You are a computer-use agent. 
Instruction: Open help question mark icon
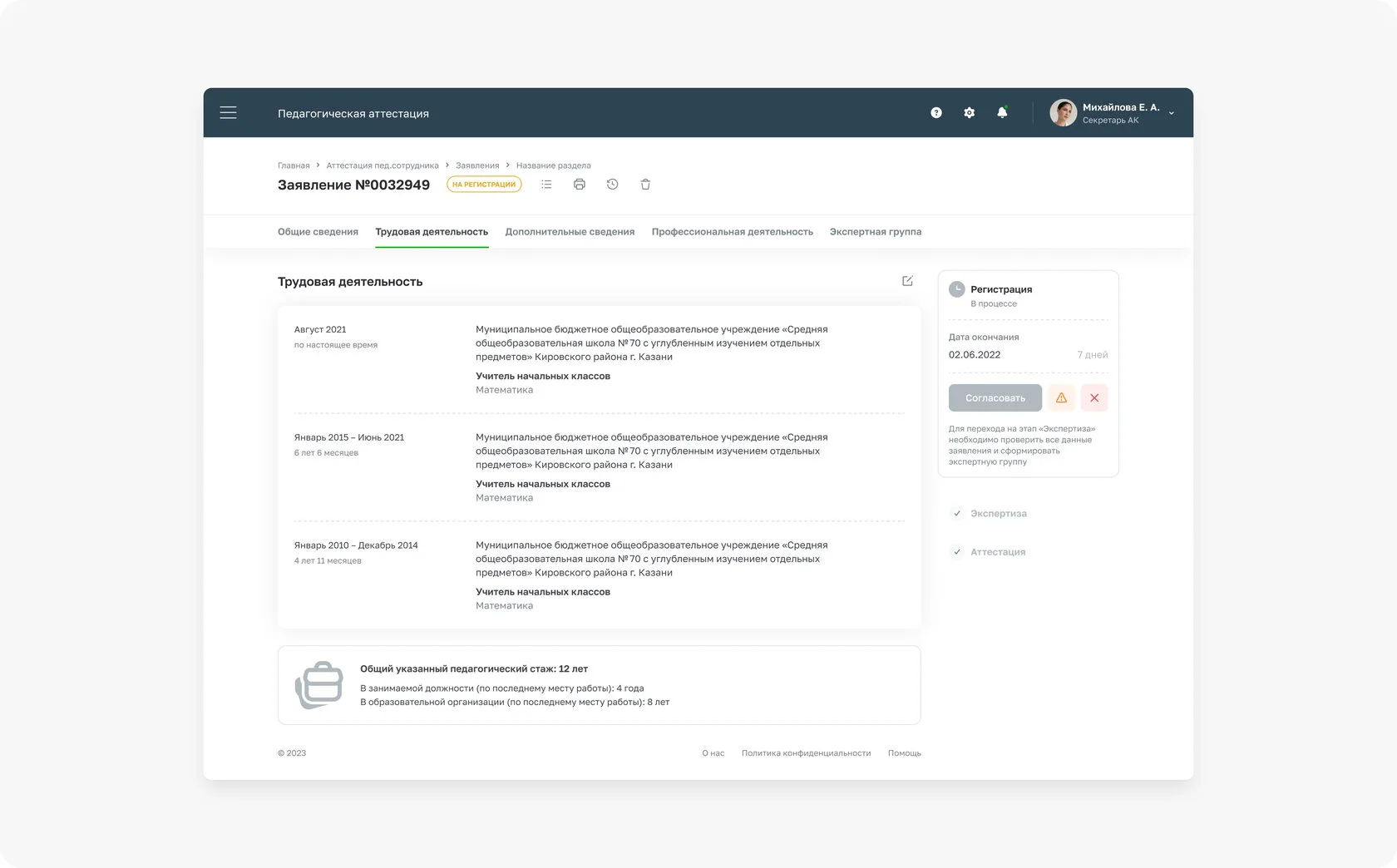[936, 113]
